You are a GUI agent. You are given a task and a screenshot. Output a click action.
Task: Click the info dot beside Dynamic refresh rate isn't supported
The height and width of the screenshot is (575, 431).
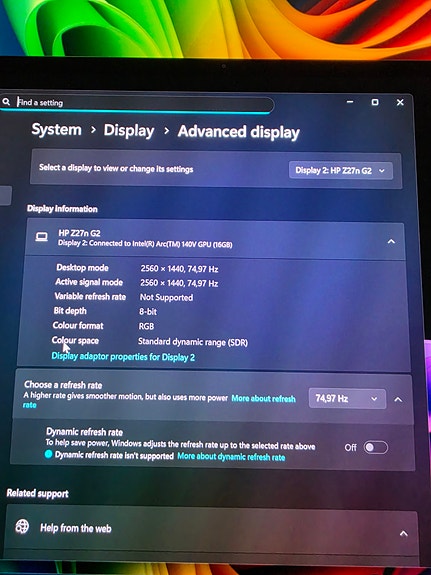pyautogui.click(x=48, y=454)
